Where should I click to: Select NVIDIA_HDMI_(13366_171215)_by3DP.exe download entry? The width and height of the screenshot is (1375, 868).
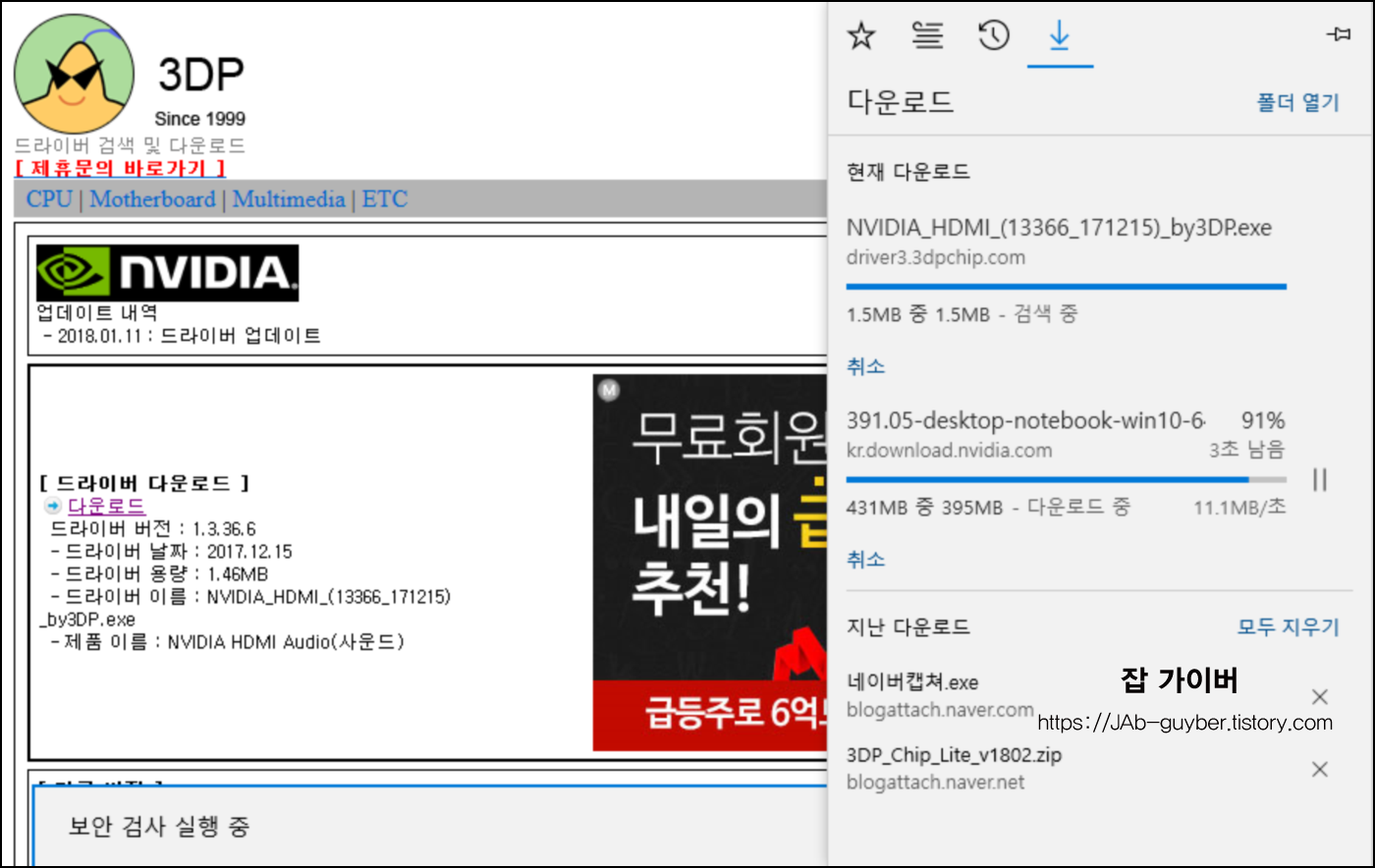(1059, 228)
